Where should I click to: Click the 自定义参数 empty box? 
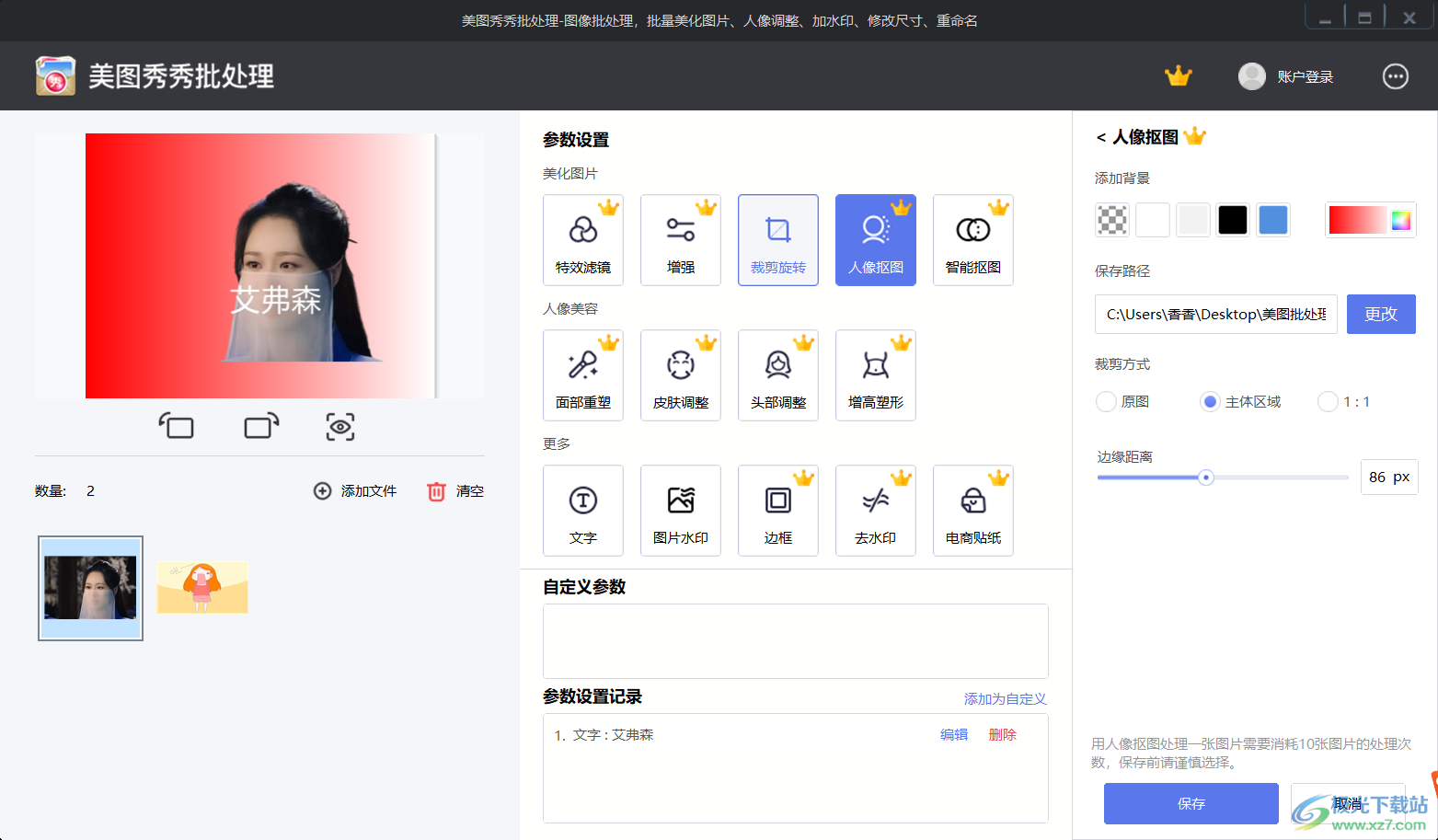(x=796, y=641)
